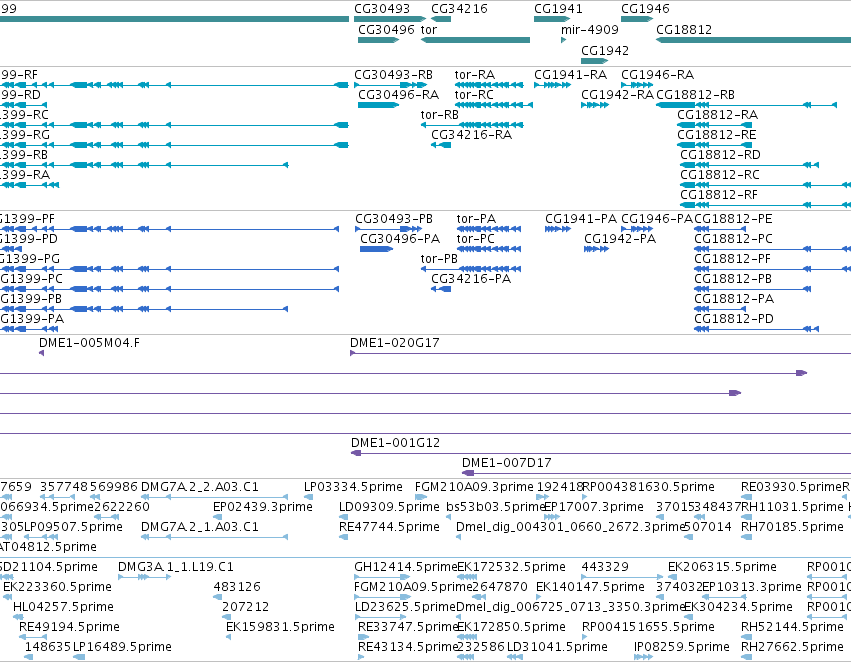Click the EP02439.3prime EST label

click(263, 507)
